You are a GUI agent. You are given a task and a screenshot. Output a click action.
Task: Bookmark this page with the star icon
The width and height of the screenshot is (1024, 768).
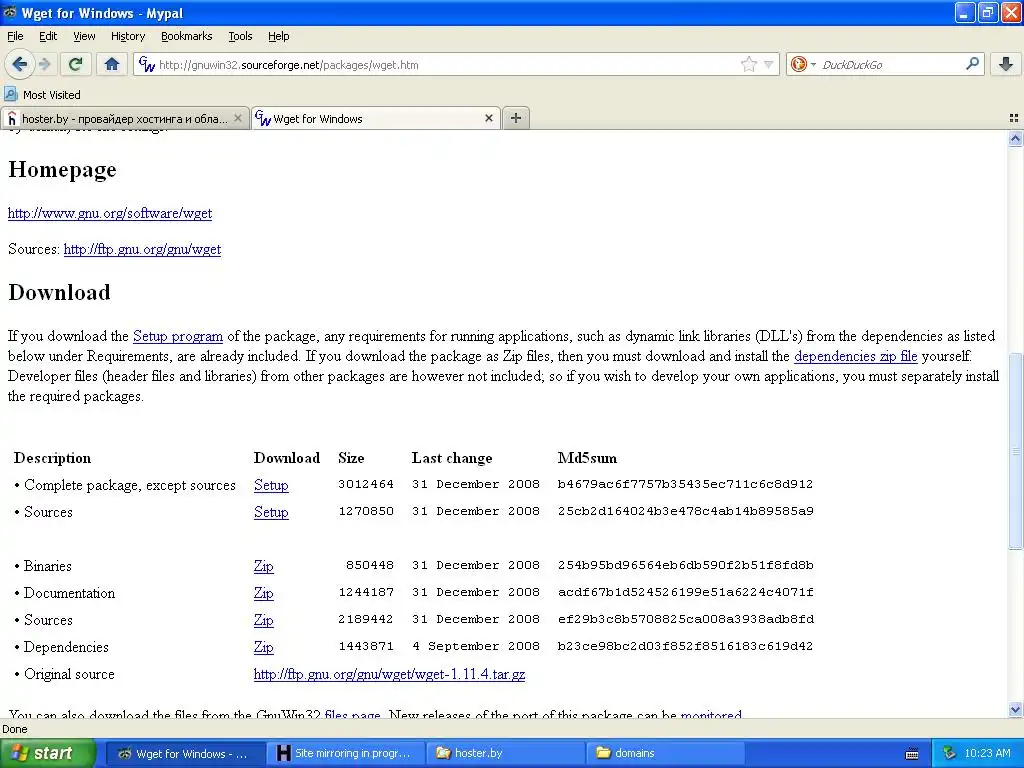[x=748, y=64]
